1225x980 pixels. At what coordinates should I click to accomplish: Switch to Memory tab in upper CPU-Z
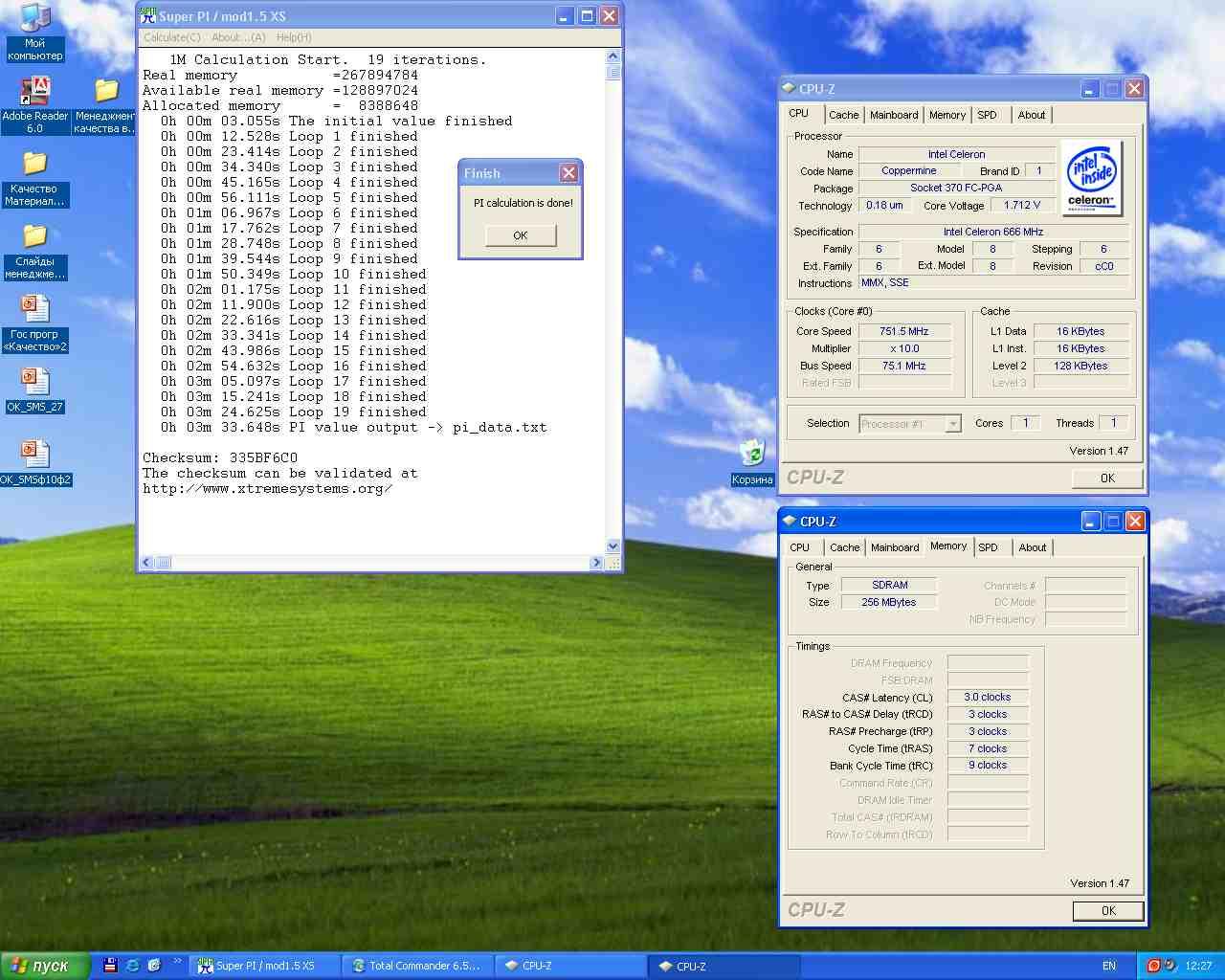pos(947,115)
